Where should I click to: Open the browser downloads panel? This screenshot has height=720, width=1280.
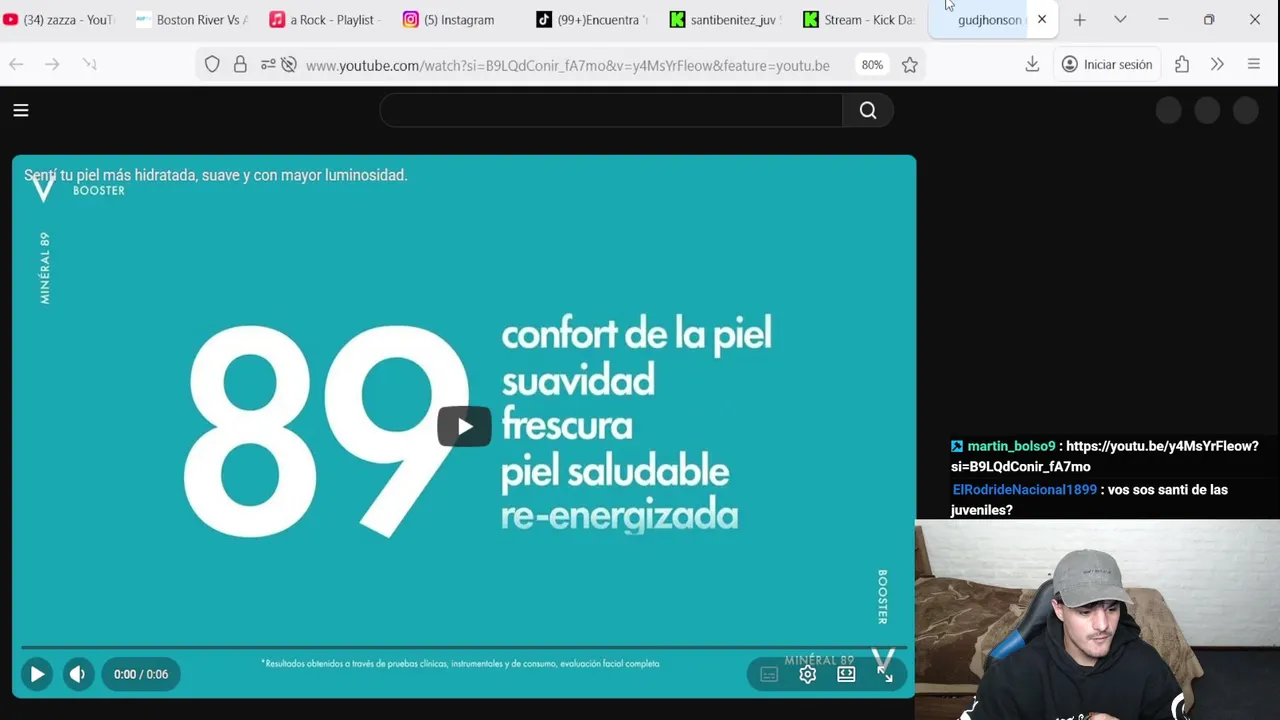click(1032, 64)
